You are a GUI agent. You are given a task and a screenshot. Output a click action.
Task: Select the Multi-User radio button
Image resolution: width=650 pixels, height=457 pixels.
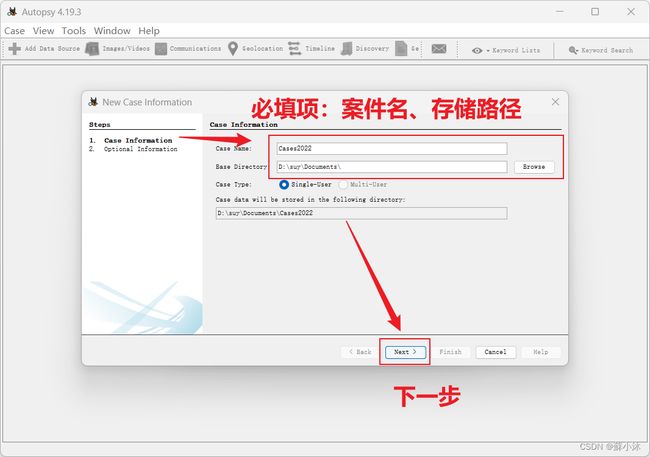(343, 185)
